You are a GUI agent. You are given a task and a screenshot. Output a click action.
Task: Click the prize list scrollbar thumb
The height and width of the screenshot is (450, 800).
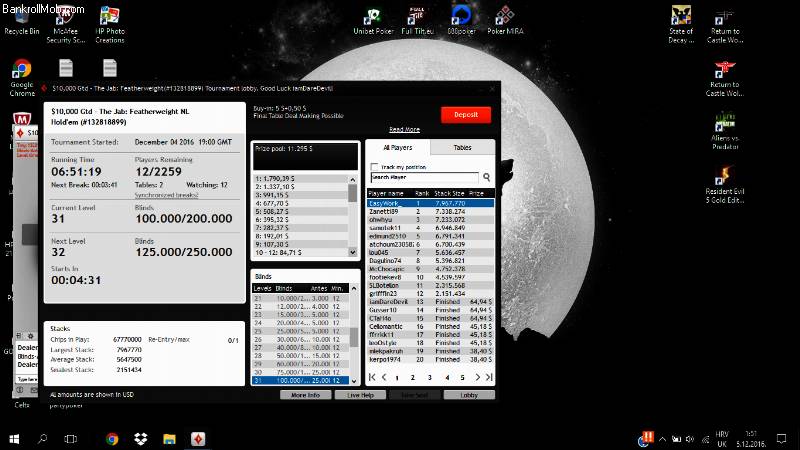(353, 193)
